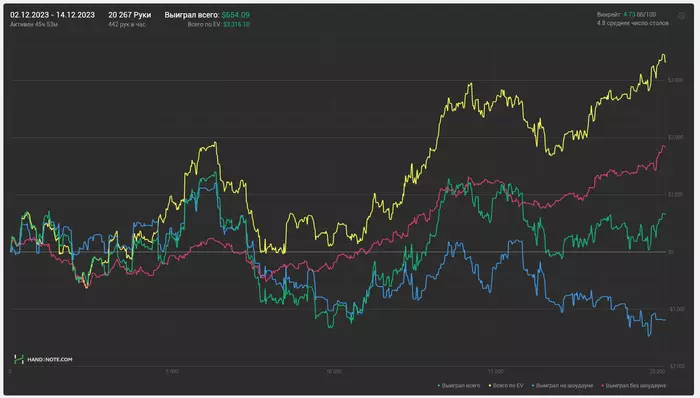The width and height of the screenshot is (700, 398).
Task: Click the $2,000 y-axis label
Action: 675,137
